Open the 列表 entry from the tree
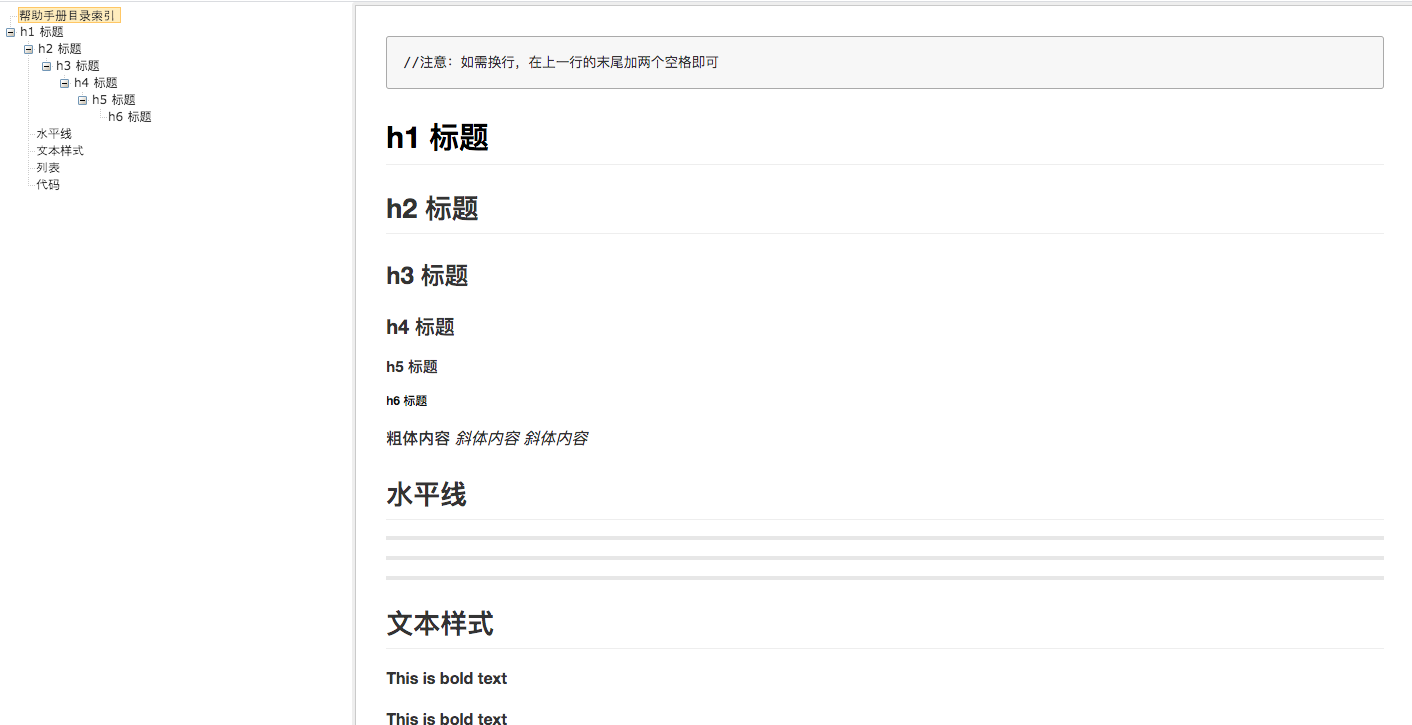 47,167
